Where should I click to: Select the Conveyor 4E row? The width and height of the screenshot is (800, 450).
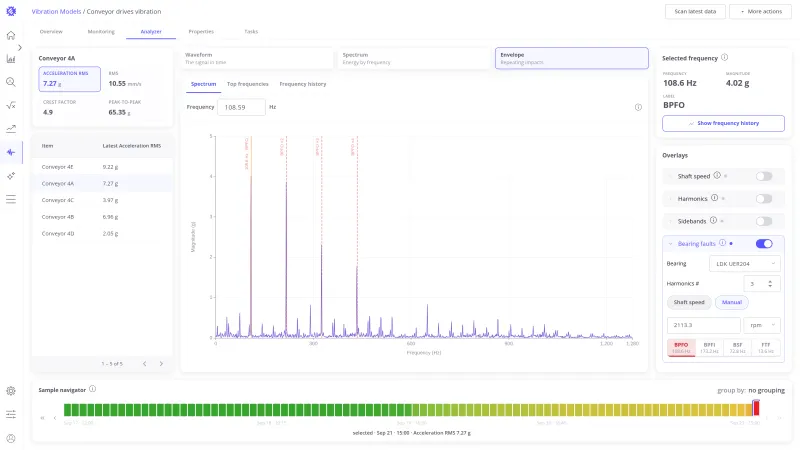pyautogui.click(x=102, y=167)
